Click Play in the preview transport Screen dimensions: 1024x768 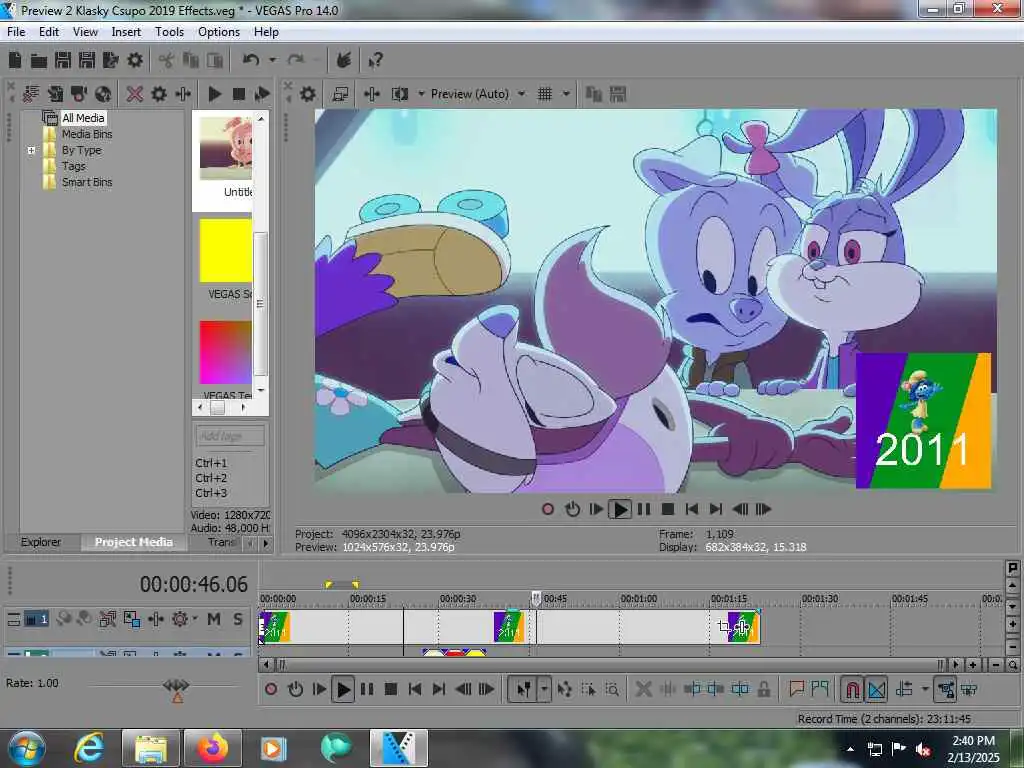tap(620, 509)
